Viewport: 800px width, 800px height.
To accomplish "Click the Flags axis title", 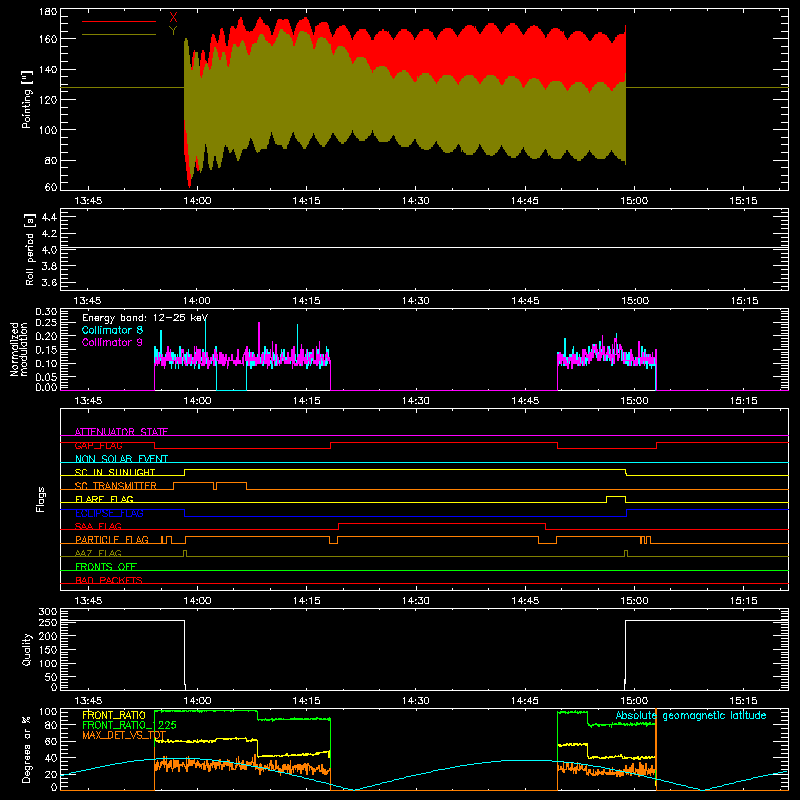I will [x=41, y=499].
